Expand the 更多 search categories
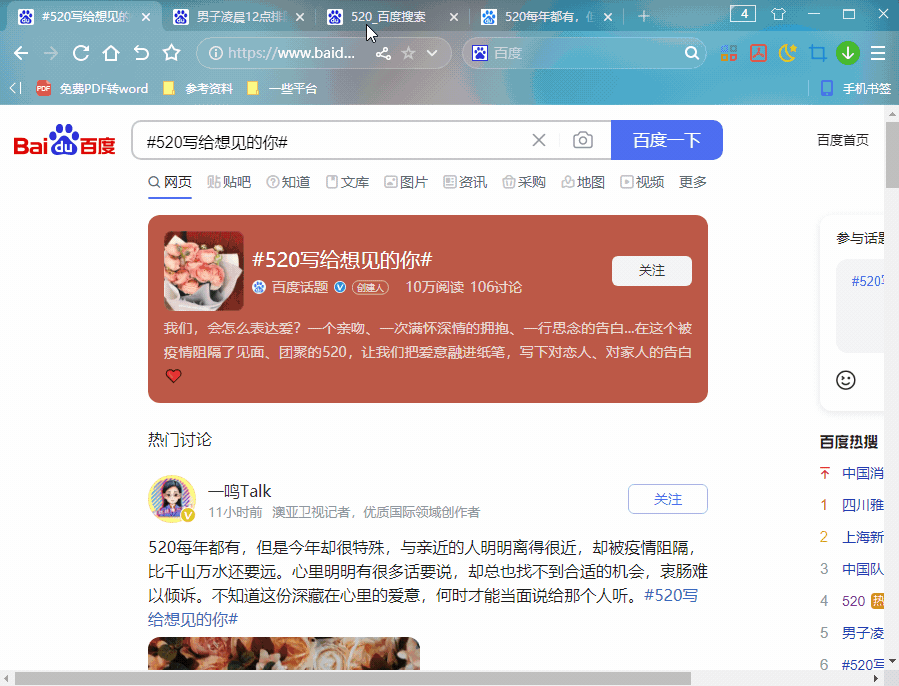This screenshot has height=686, width=899. pos(693,182)
